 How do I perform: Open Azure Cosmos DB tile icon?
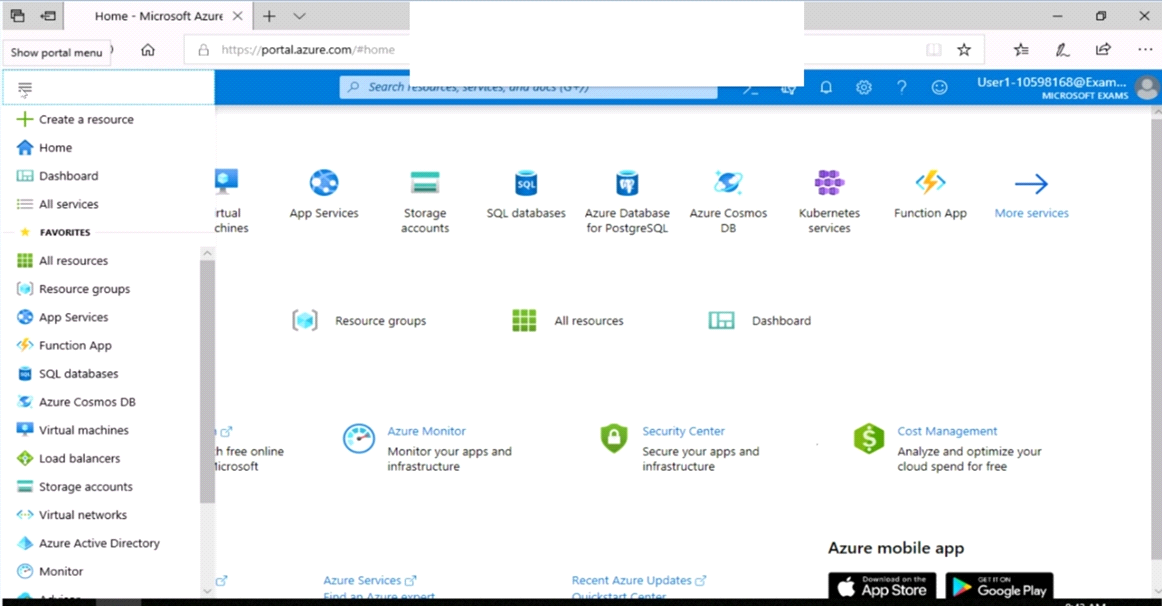728,182
